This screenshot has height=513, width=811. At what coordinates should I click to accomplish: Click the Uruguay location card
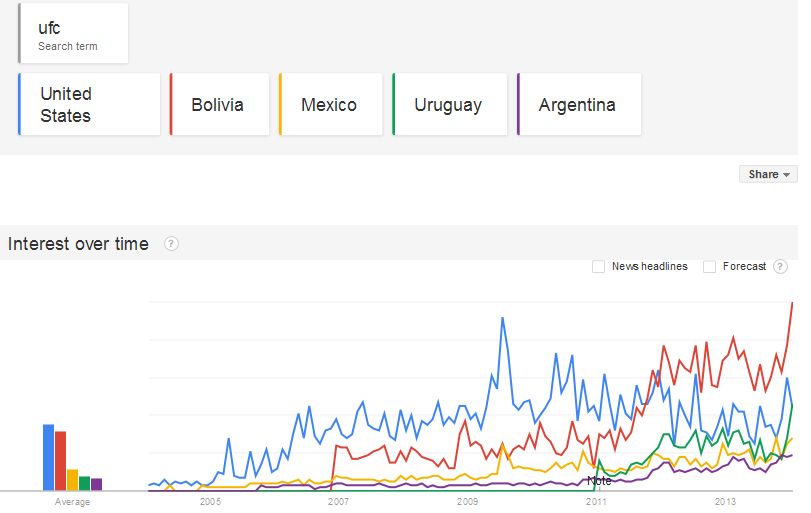coord(450,104)
